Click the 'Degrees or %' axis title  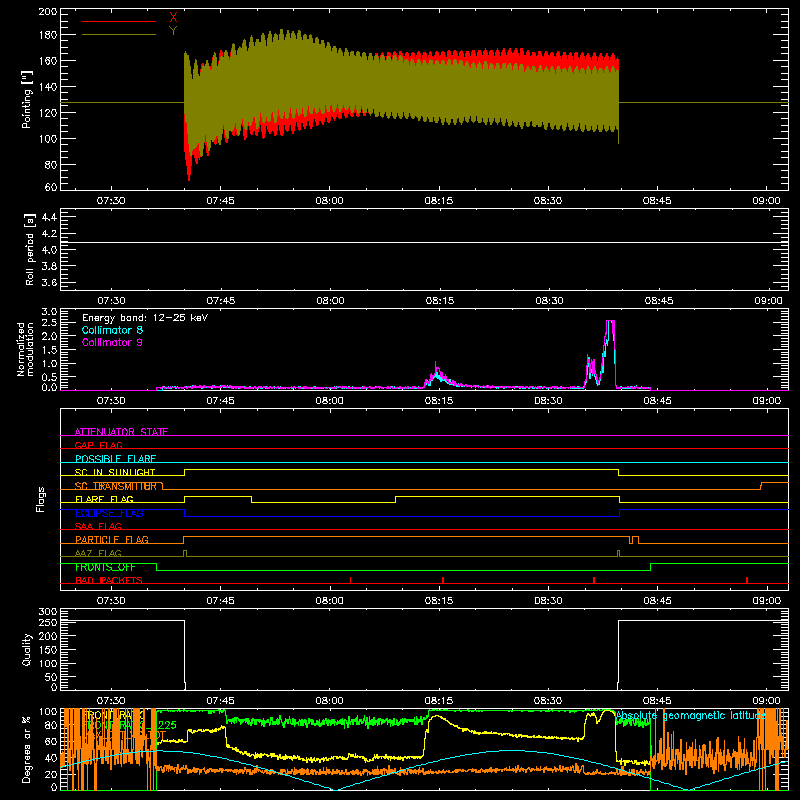click(x=27, y=749)
